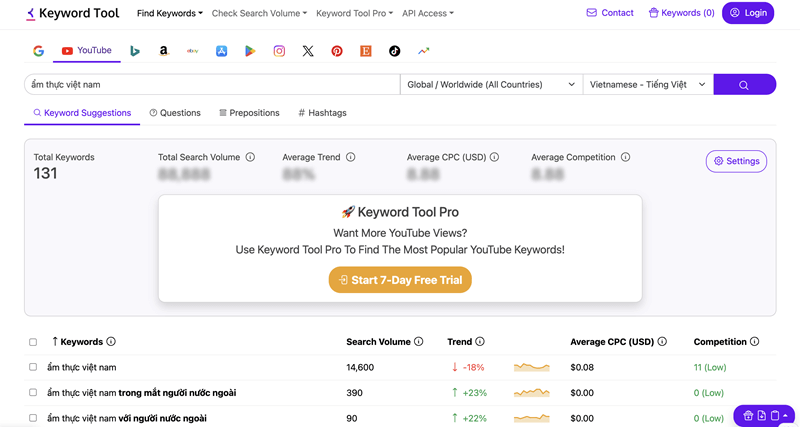Switch to the Prepositions tab
This screenshot has width=800, height=427.
[249, 113]
